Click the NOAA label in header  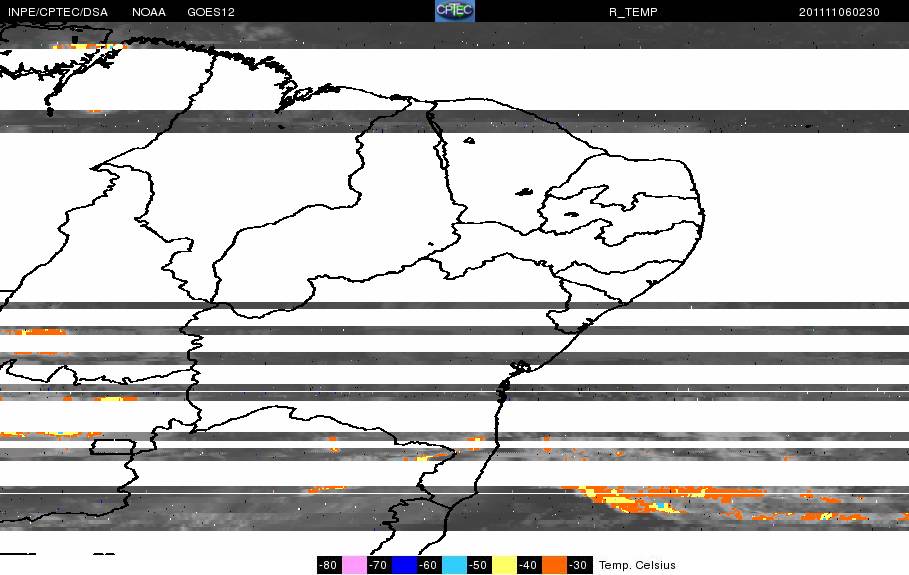149,12
